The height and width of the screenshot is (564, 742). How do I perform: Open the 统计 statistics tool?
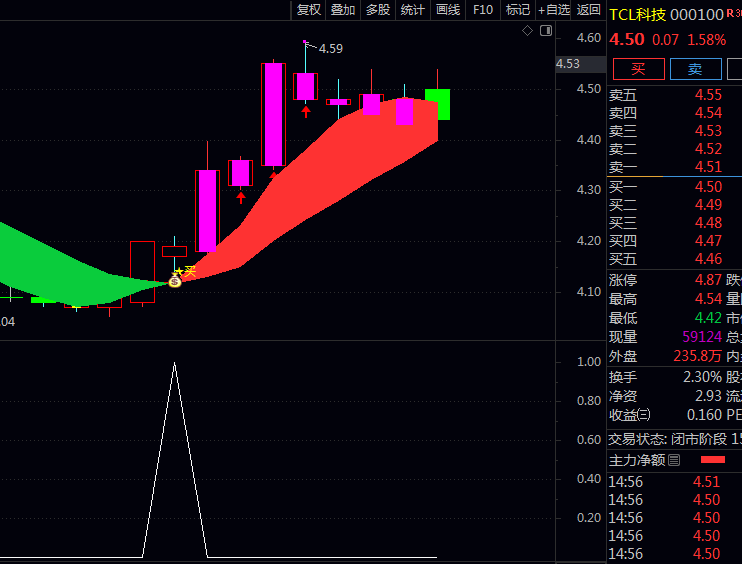pyautogui.click(x=413, y=10)
